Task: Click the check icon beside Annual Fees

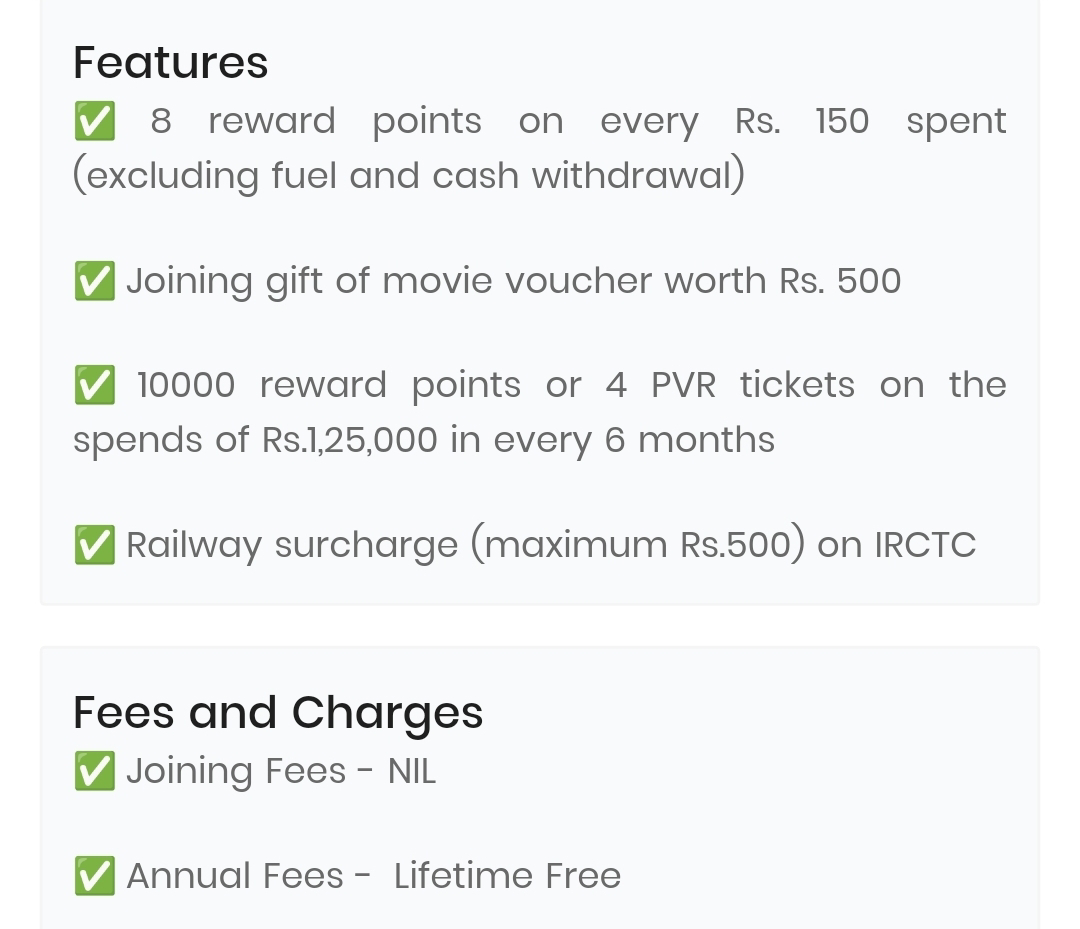Action: (95, 876)
